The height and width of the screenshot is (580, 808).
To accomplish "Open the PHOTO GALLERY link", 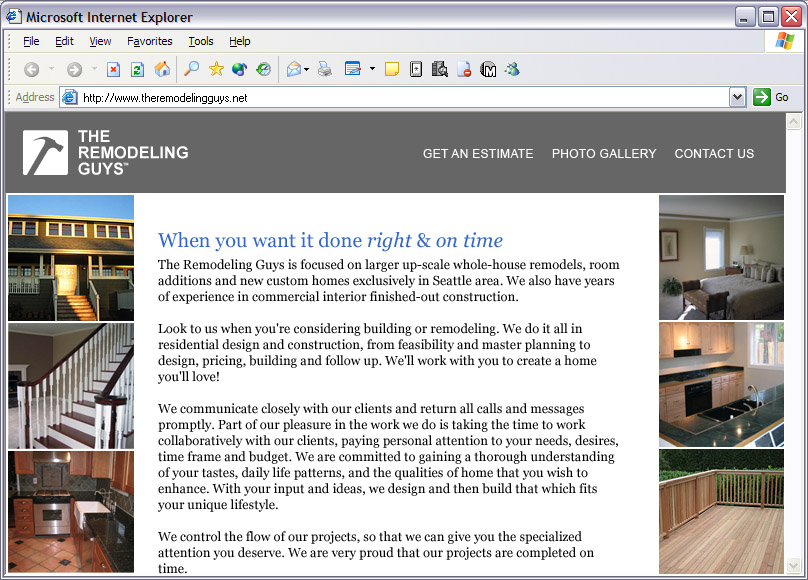I will [x=604, y=154].
